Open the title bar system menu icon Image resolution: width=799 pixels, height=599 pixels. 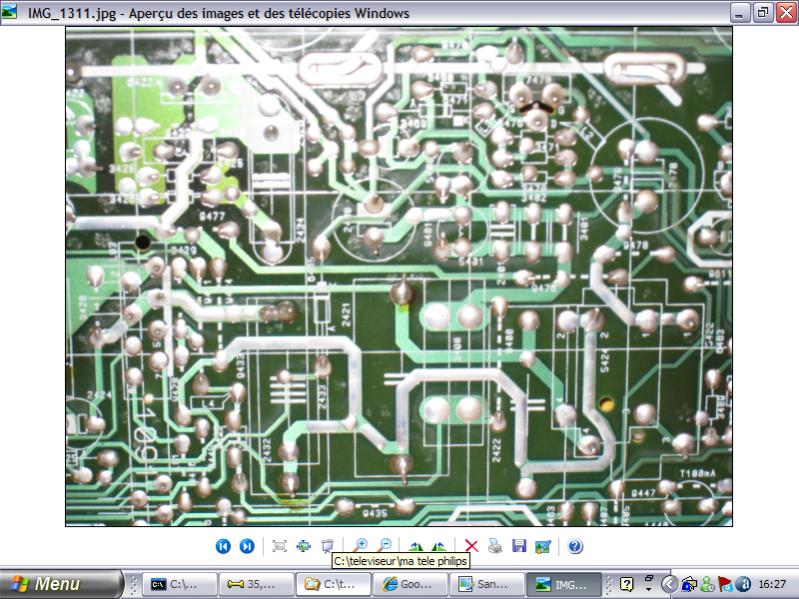[x=9, y=12]
